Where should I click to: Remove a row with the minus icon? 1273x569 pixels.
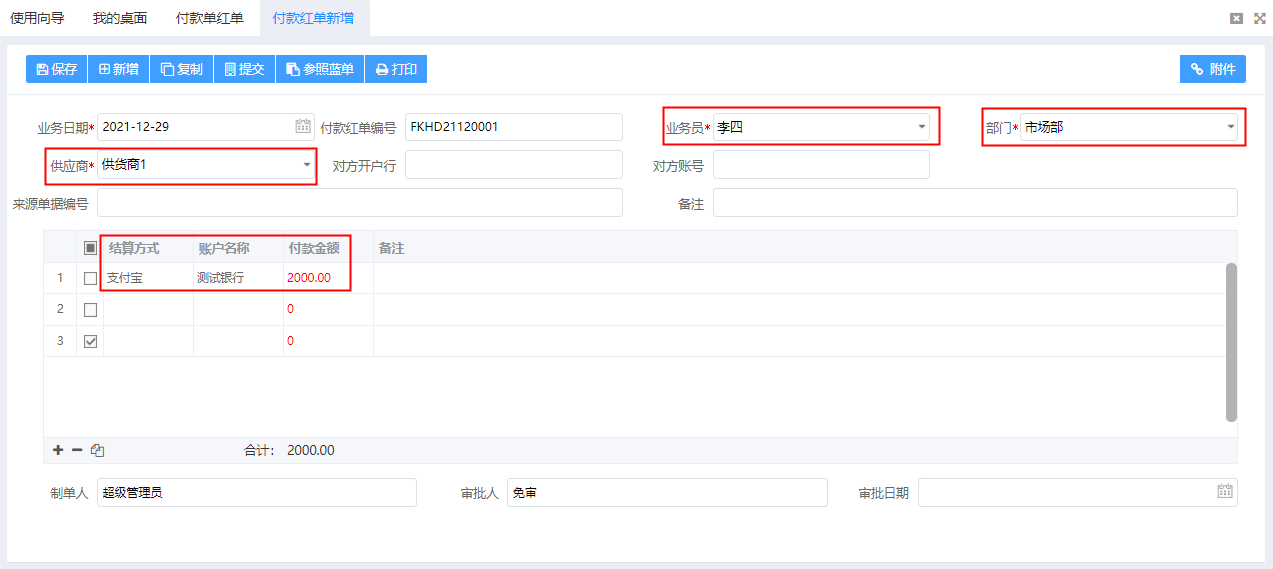pyautogui.click(x=77, y=450)
